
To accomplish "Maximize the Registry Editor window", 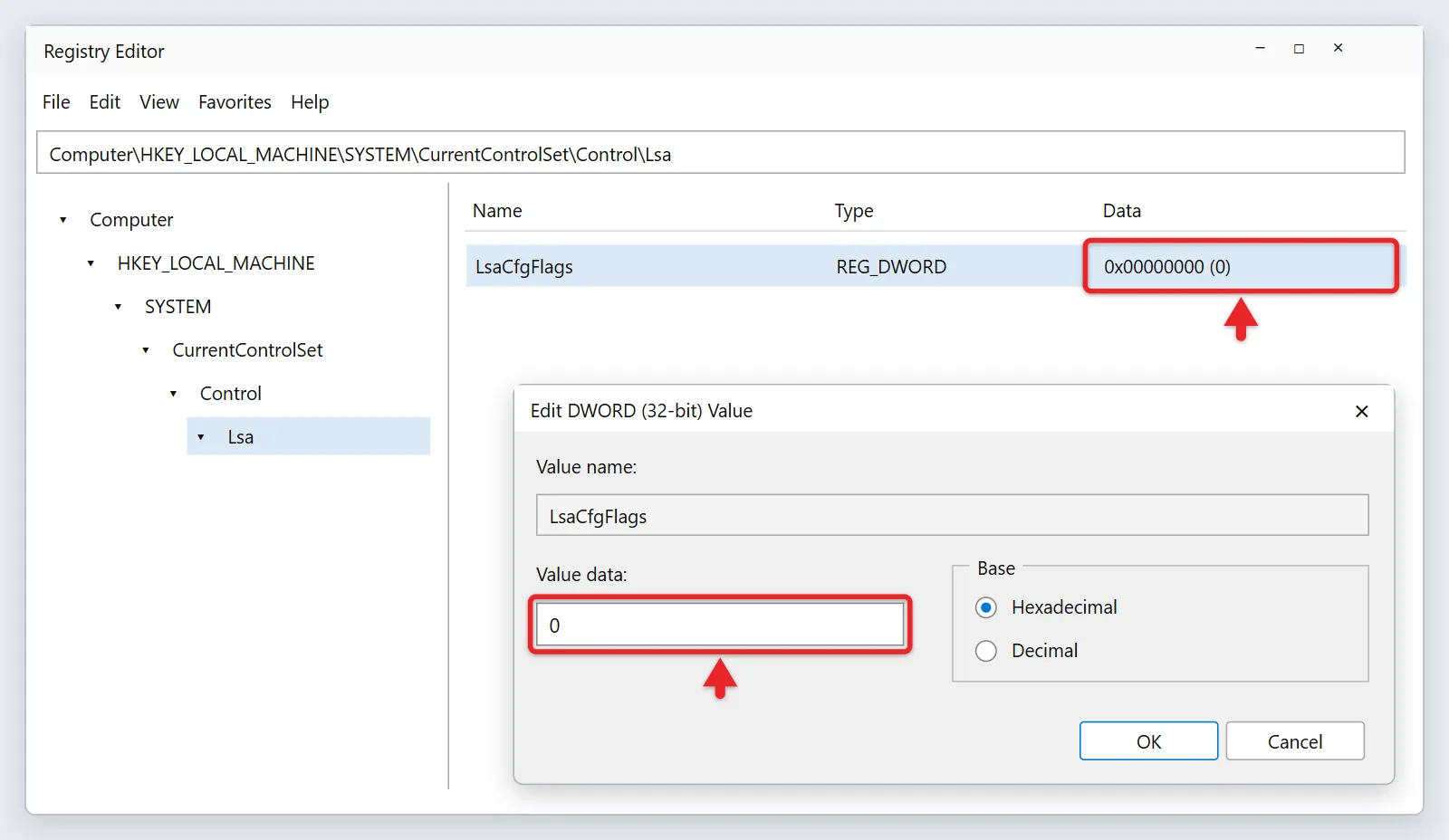I will coord(1299,48).
